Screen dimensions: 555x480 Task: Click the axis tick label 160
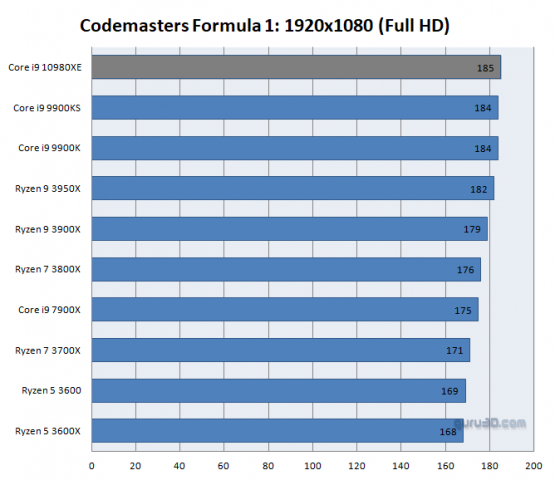coord(446,466)
